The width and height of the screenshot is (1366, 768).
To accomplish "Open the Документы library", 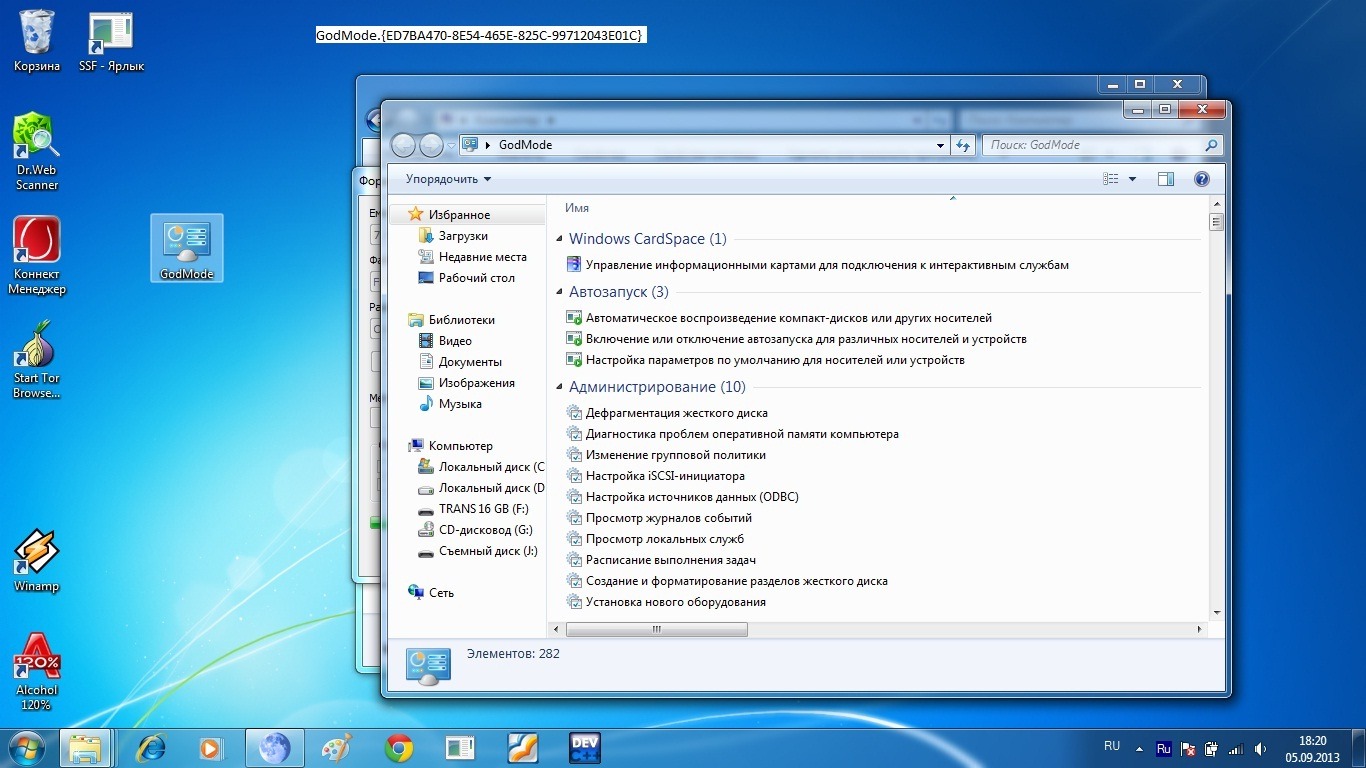I will [x=470, y=362].
